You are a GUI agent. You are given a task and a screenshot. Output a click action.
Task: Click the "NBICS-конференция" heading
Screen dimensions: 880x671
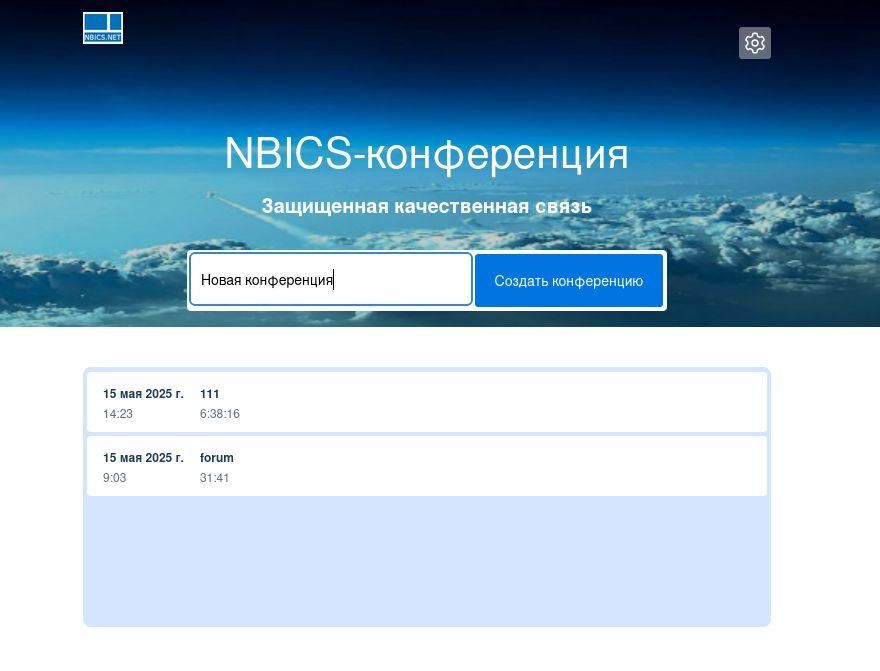click(x=426, y=154)
